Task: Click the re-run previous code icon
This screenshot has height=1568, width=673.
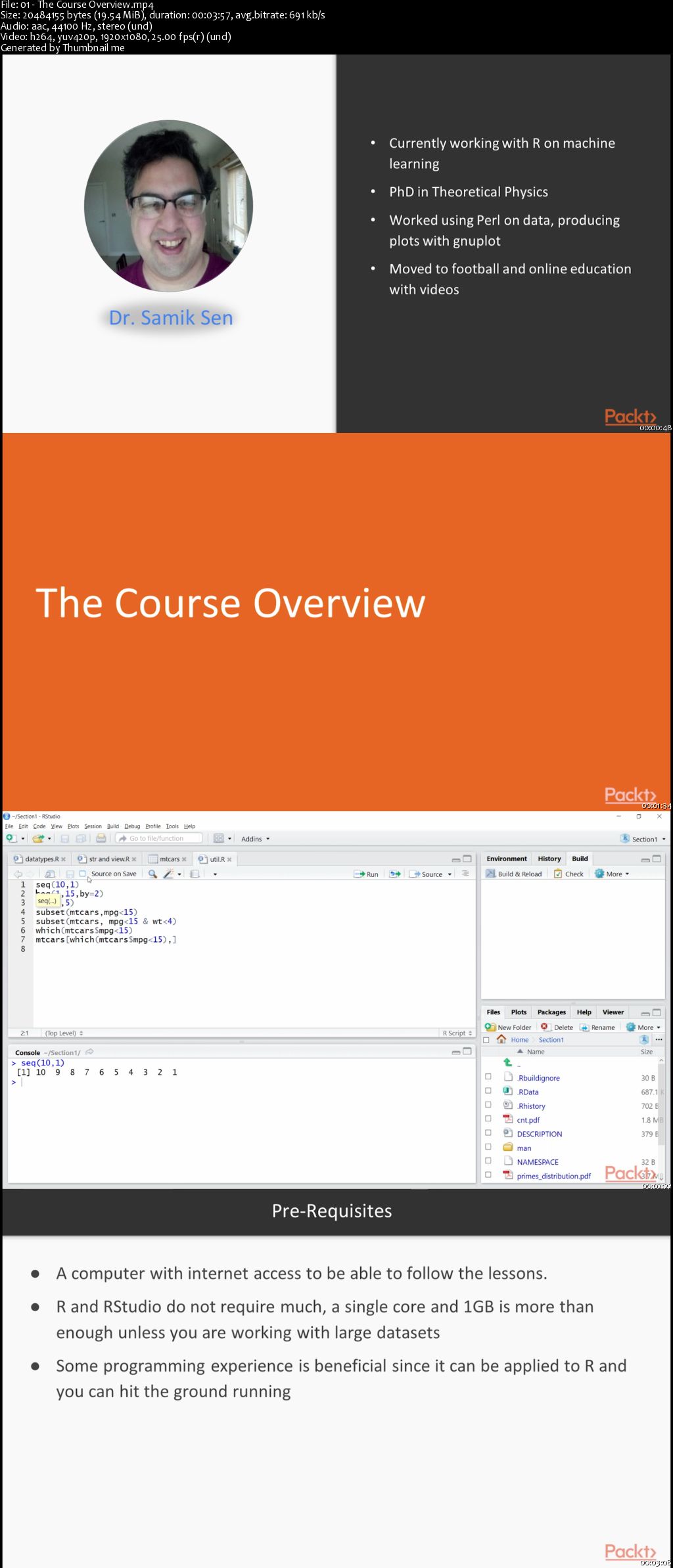Action: tap(395, 874)
